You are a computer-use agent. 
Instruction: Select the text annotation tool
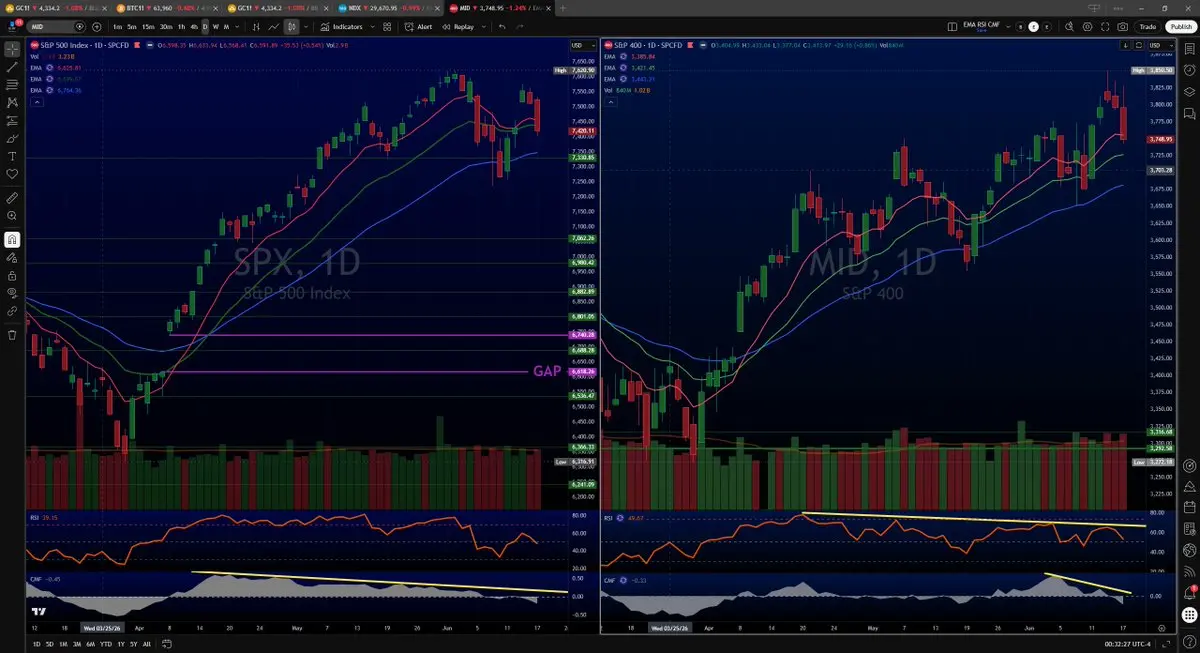pyautogui.click(x=12, y=156)
